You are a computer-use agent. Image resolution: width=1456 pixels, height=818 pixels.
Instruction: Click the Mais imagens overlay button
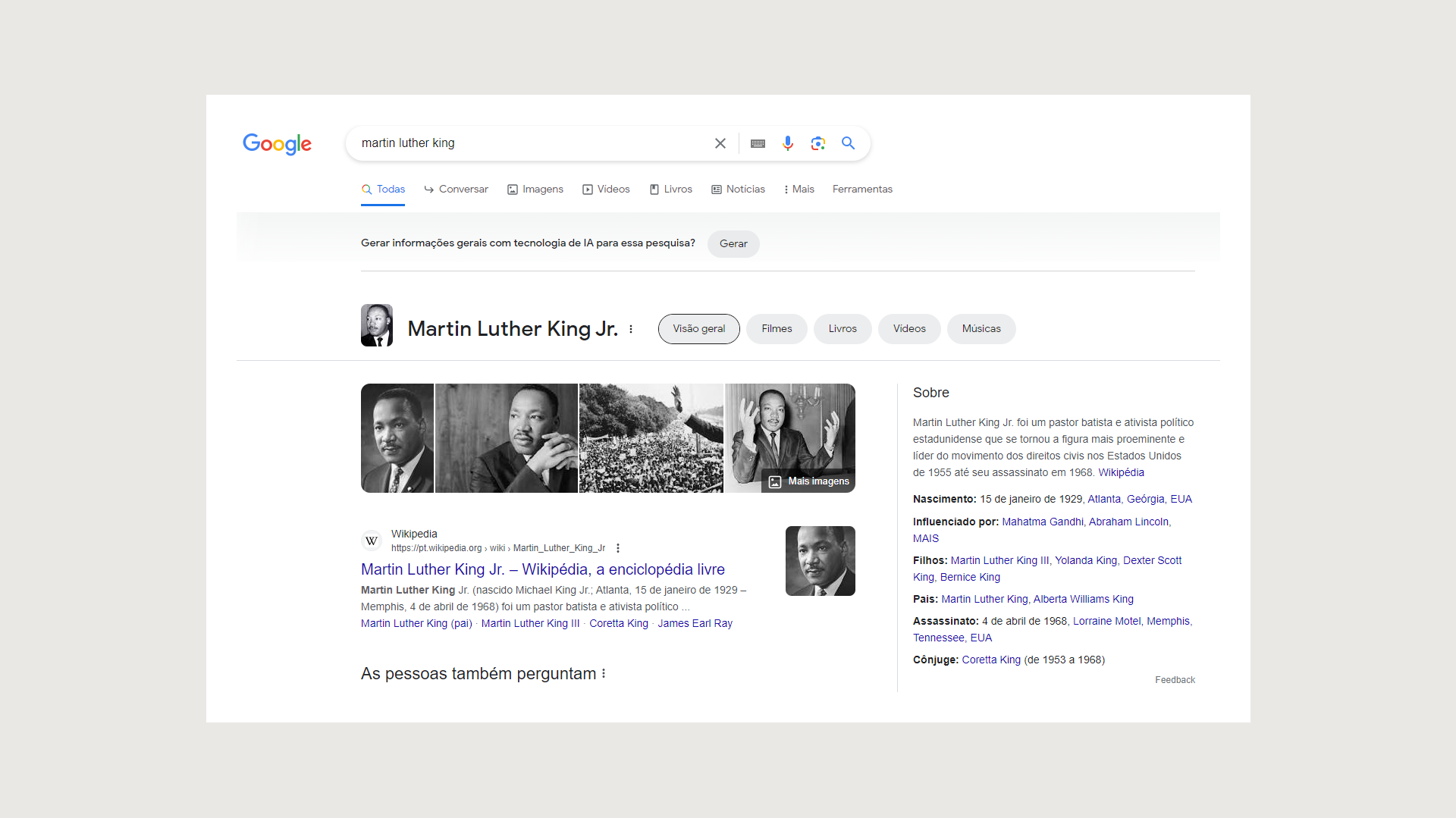pos(809,481)
